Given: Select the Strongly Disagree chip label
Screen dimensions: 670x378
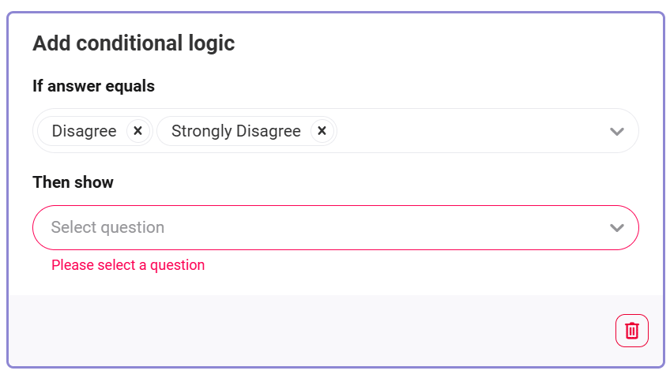Looking at the screenshot, I should coord(236,131).
